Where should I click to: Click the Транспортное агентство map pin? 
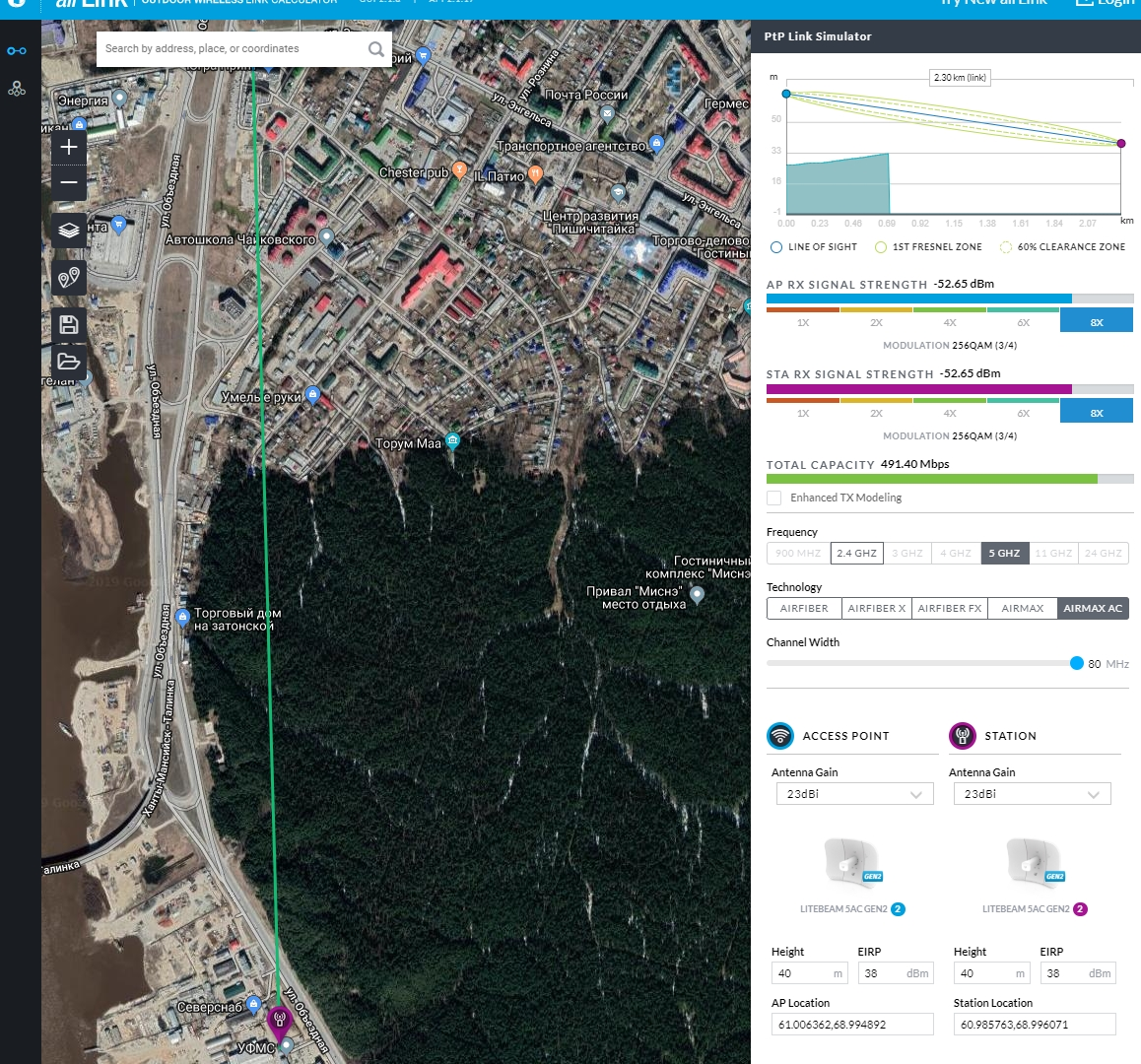(x=656, y=143)
